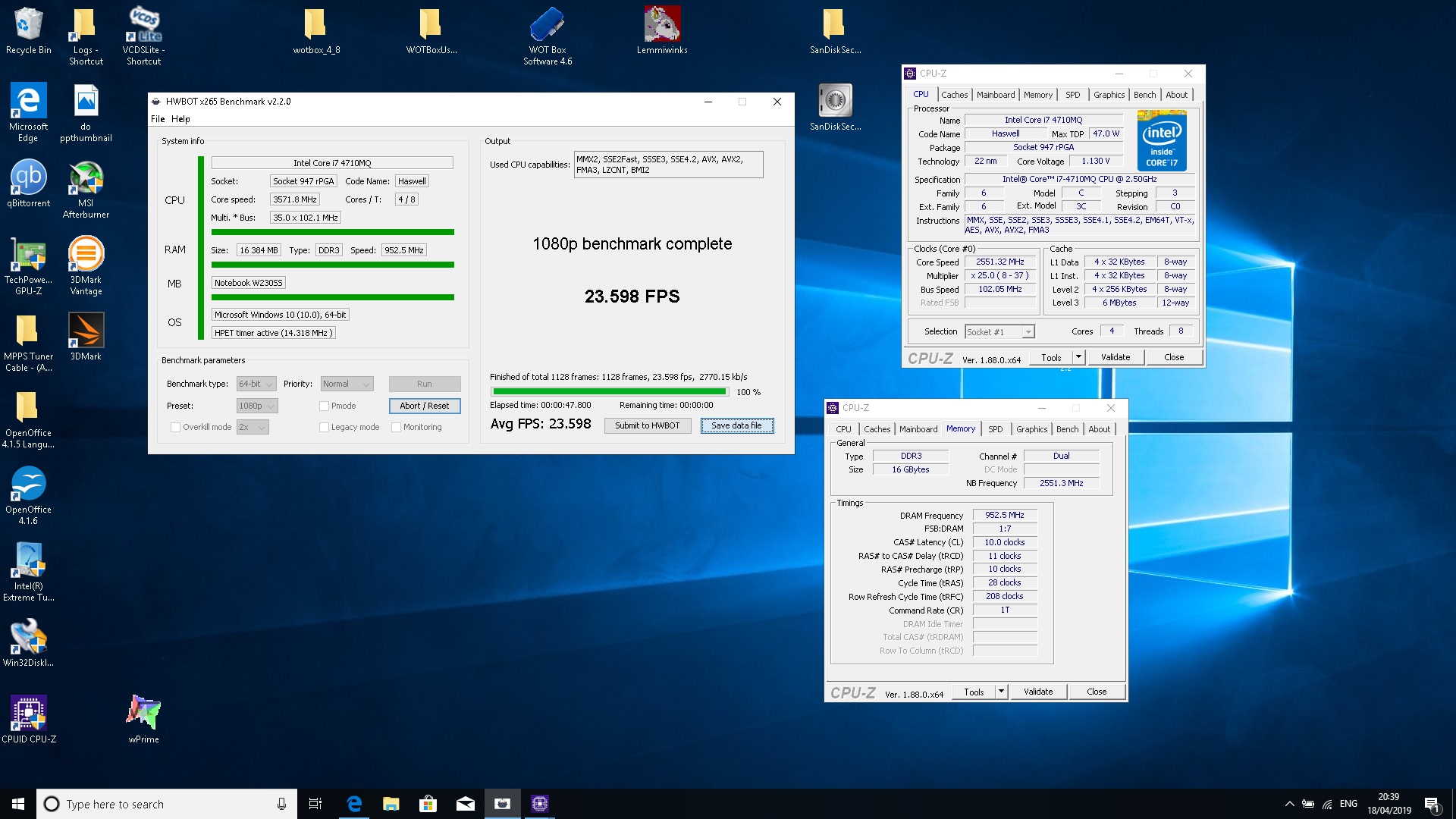
Task: Open Microsoft Store from the taskbar
Action: (428, 804)
